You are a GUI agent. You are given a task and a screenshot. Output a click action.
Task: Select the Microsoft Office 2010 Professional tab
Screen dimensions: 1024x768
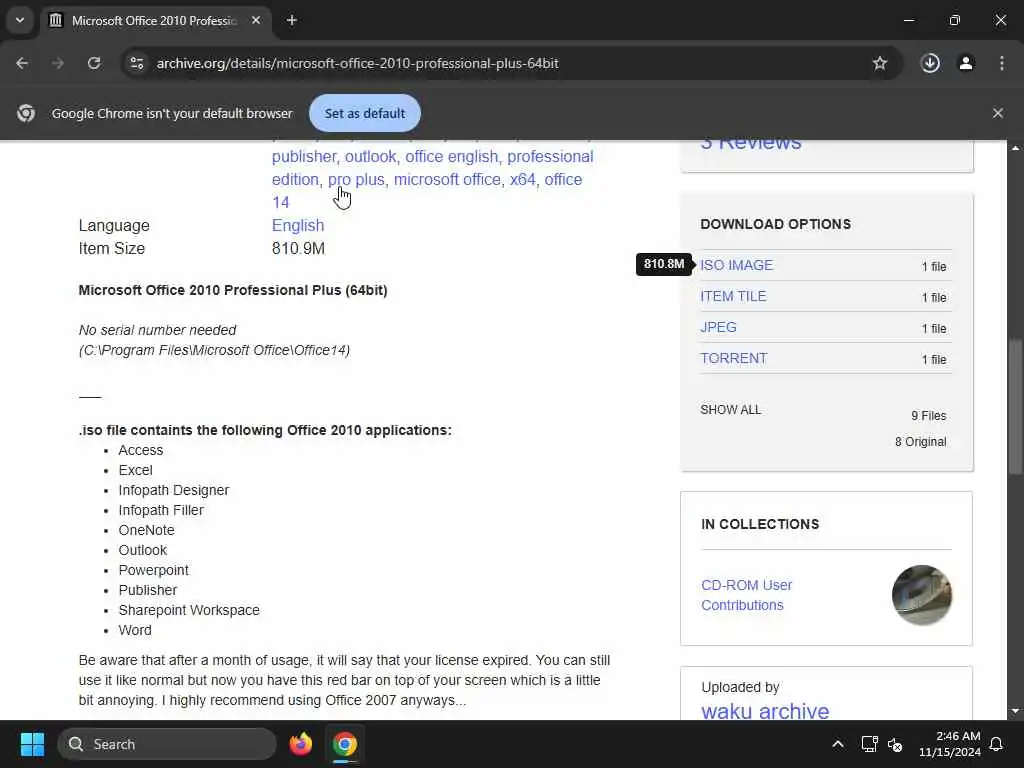coord(155,21)
